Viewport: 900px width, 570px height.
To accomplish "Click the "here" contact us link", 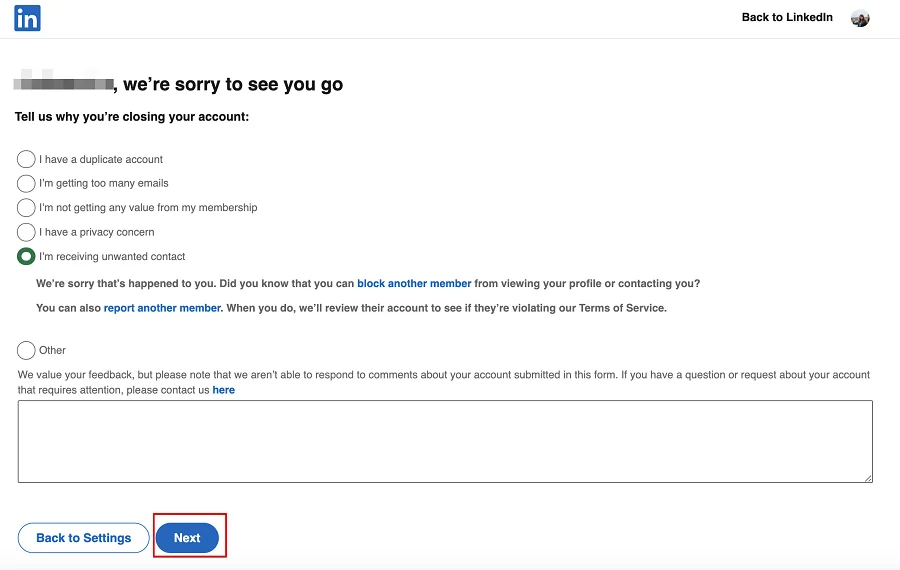I will point(223,390).
